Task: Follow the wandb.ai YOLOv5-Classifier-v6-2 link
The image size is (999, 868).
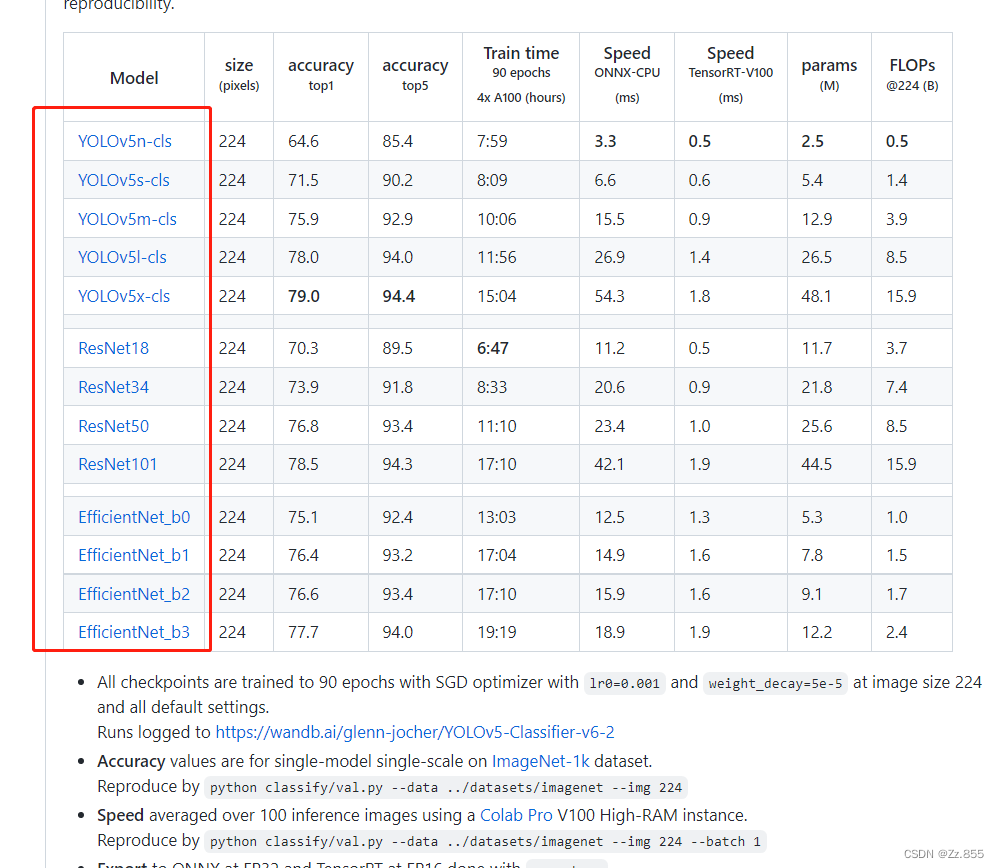Action: coord(415,732)
